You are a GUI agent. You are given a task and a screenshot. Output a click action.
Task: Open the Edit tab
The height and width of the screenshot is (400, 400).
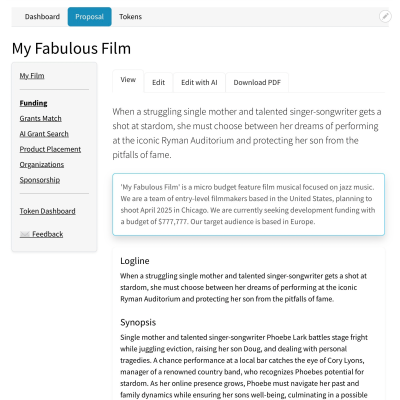(158, 82)
